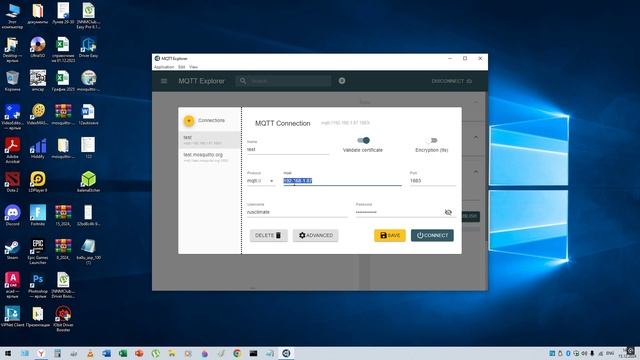This screenshot has height=360, width=640.
Task: Select the Steam desktop icon
Action: click(12, 249)
